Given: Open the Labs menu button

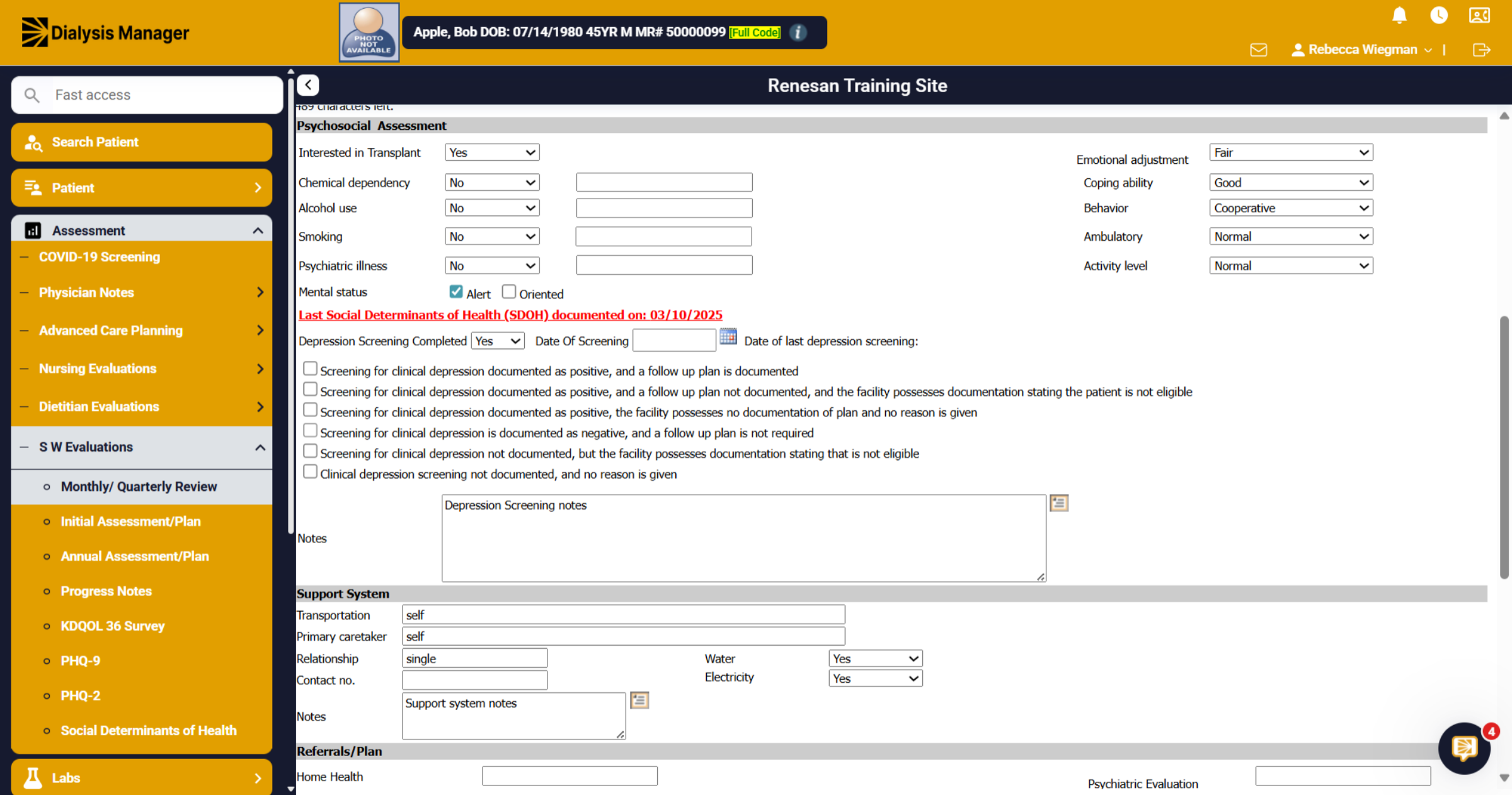Looking at the screenshot, I should (142, 778).
